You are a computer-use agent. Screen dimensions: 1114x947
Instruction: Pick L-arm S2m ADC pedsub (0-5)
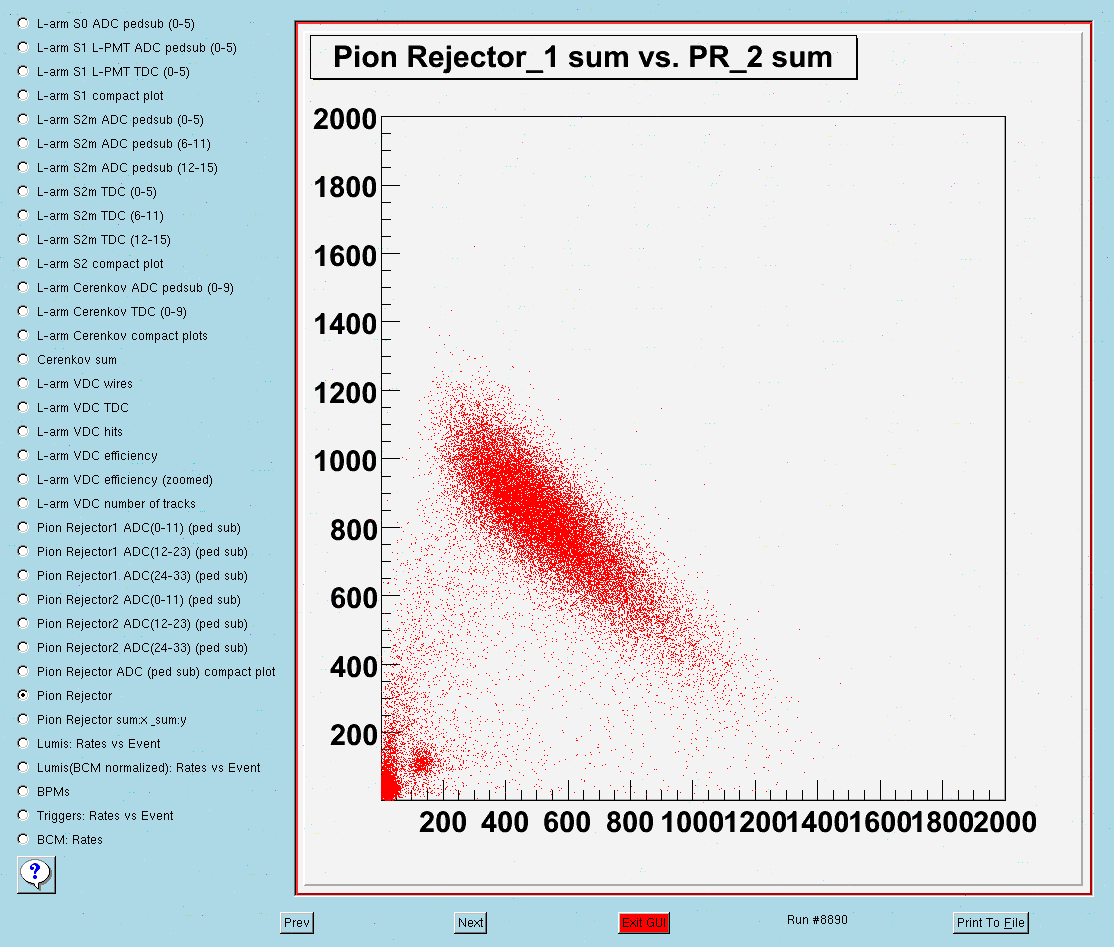pyautogui.click(x=23, y=119)
